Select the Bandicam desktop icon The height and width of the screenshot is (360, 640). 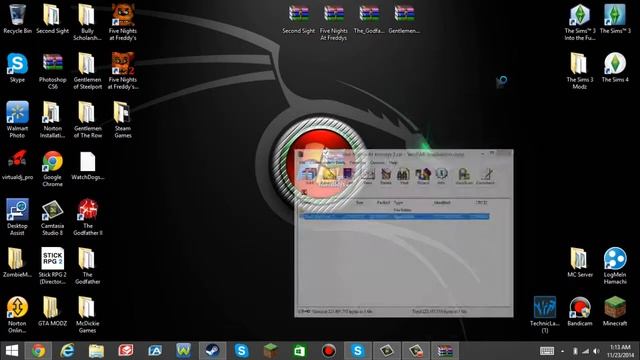click(580, 311)
